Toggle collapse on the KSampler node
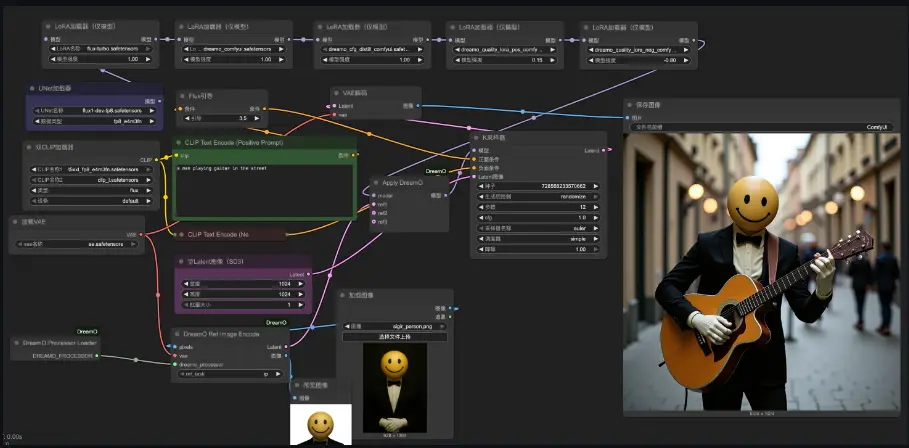Screen dimensions: 909x448 477,137
